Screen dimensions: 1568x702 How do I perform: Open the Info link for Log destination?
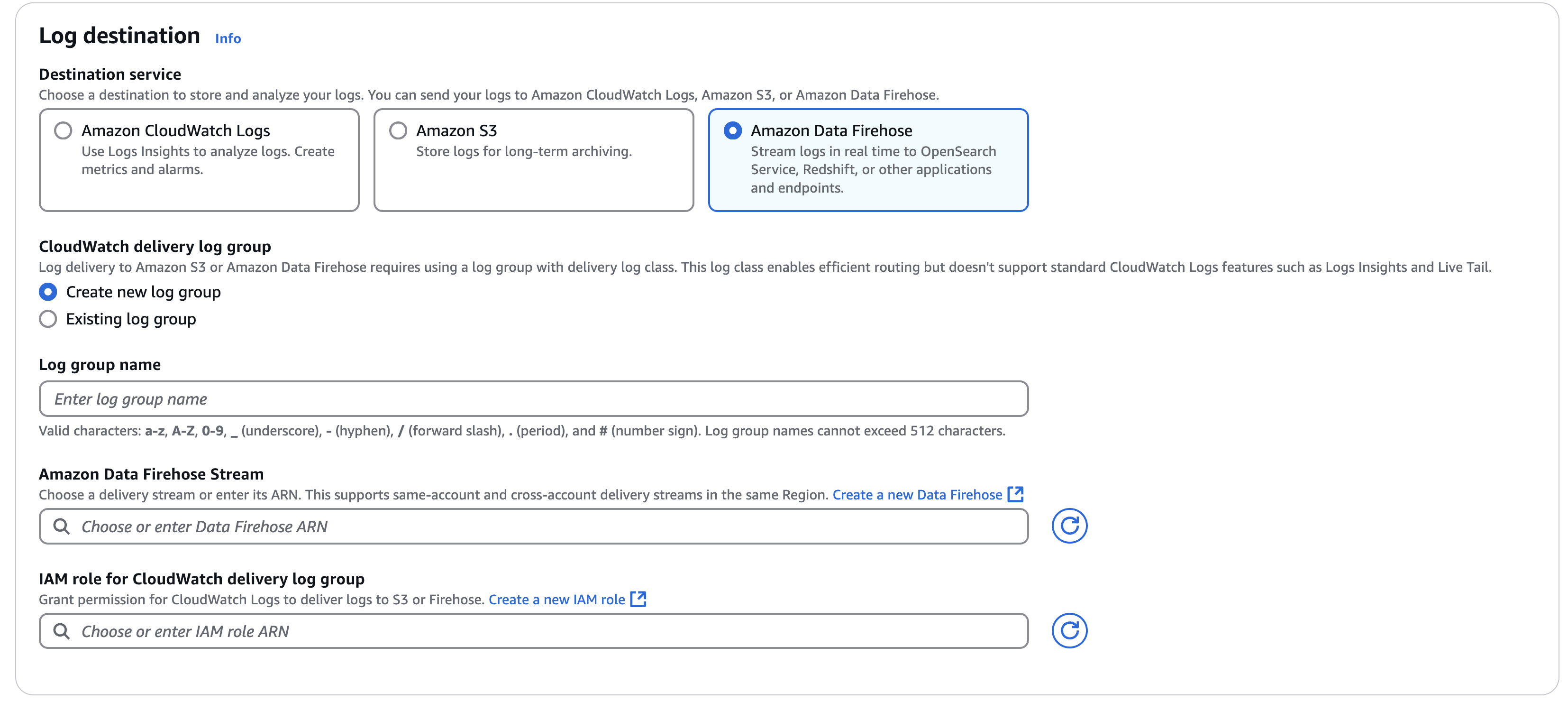pos(228,38)
